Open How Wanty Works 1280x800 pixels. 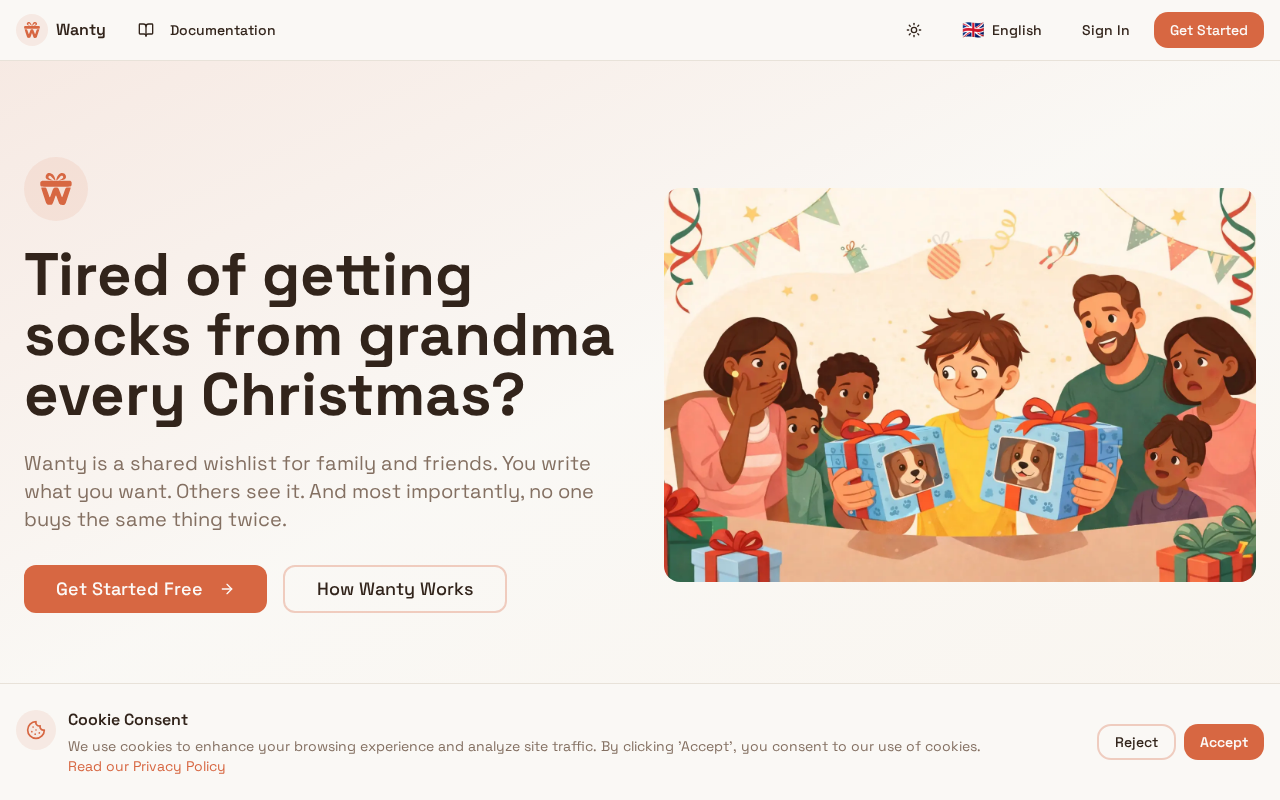[x=395, y=589]
